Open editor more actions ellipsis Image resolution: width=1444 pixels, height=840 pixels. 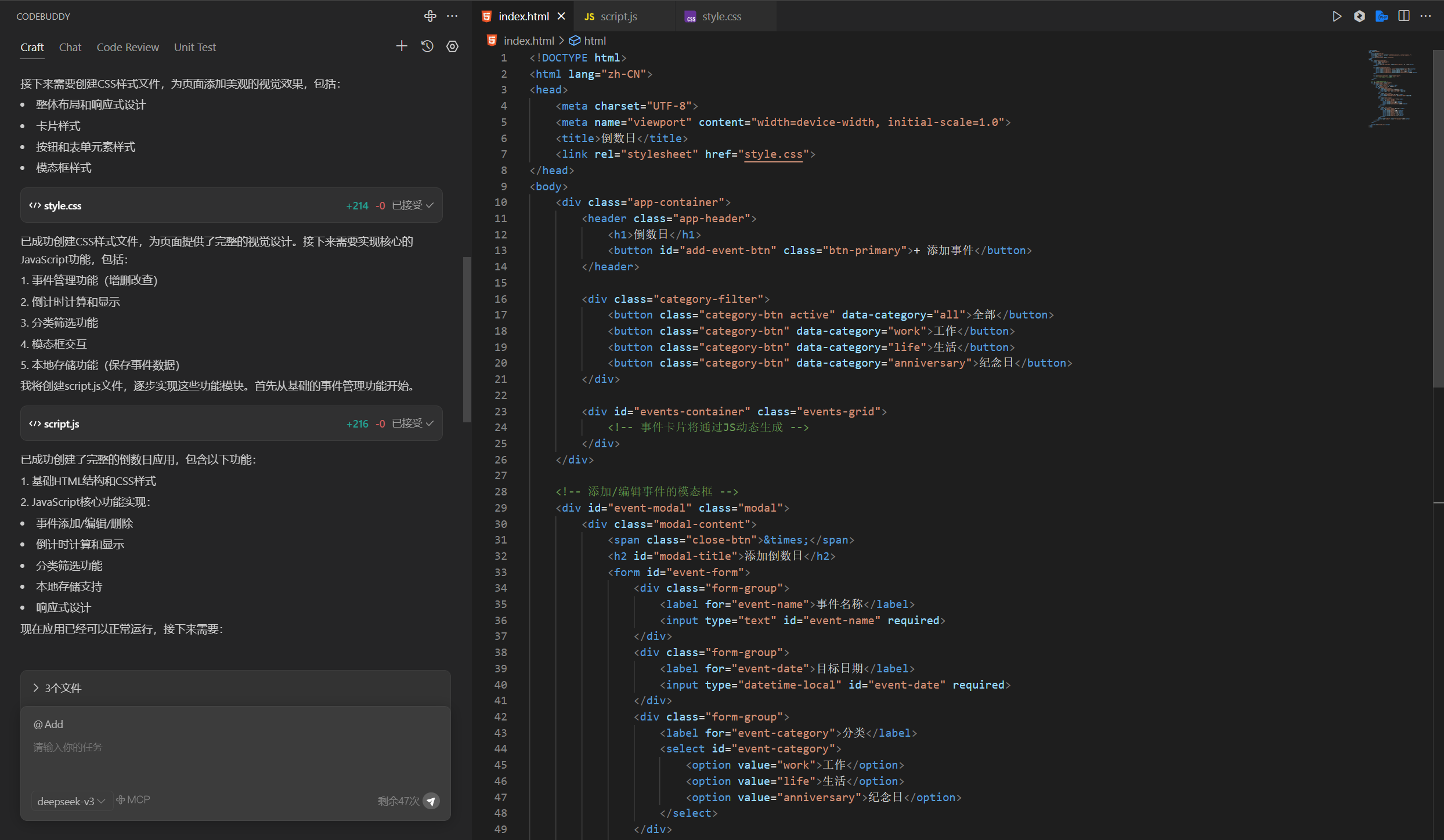click(x=1425, y=16)
